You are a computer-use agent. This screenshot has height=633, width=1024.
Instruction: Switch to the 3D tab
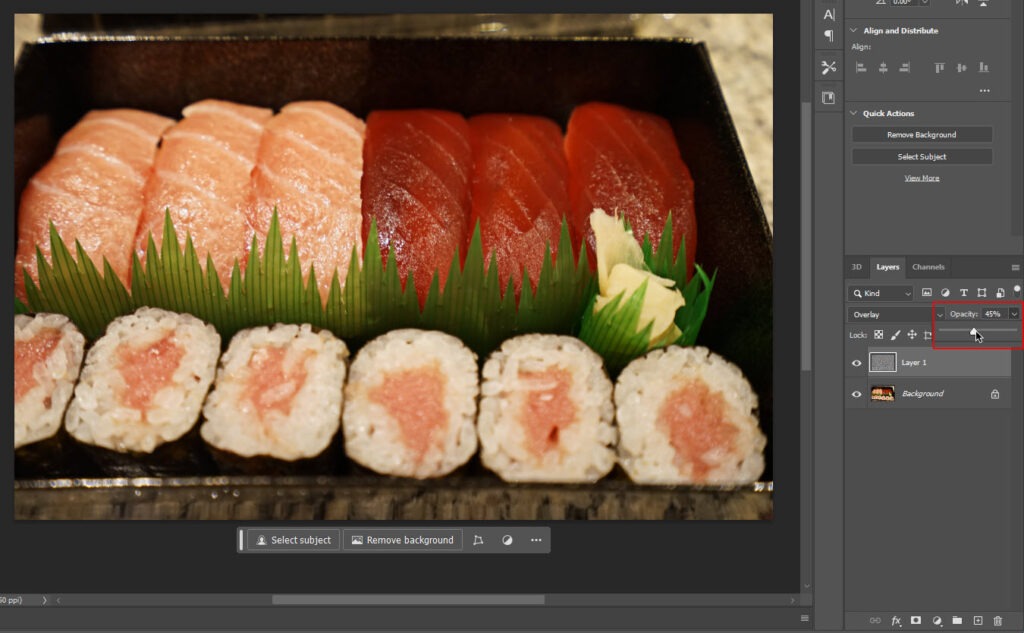click(x=856, y=267)
